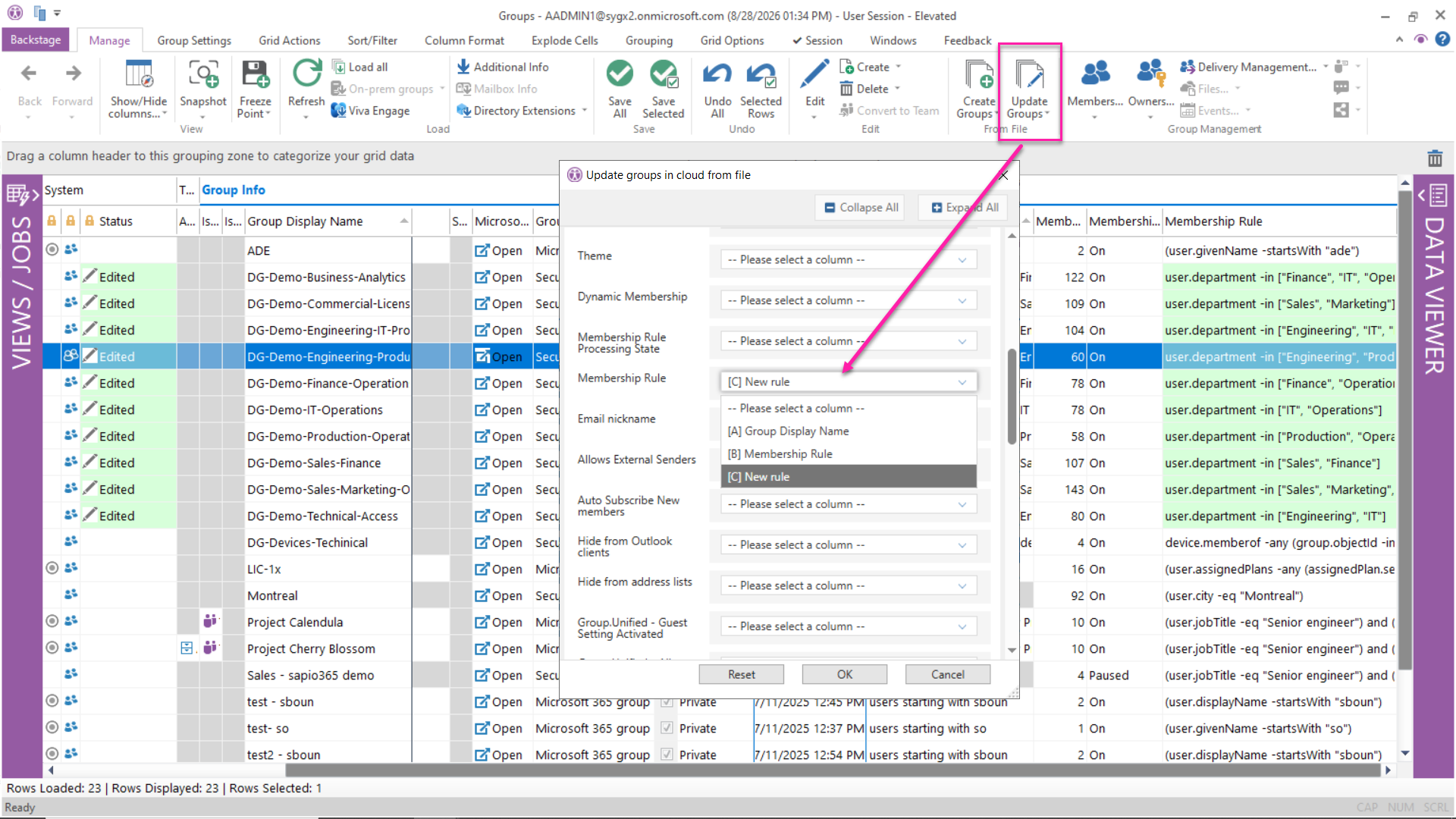
Task: Expand the Create dropdown in ribbon
Action: (899, 67)
